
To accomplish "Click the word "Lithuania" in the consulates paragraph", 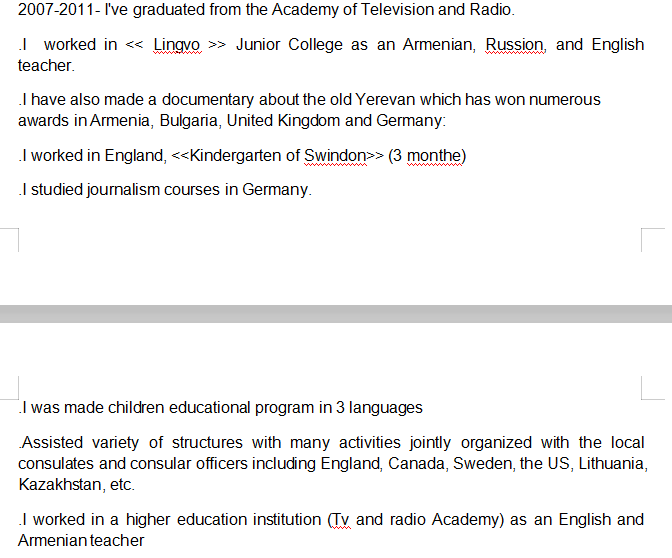I will click(613, 463).
